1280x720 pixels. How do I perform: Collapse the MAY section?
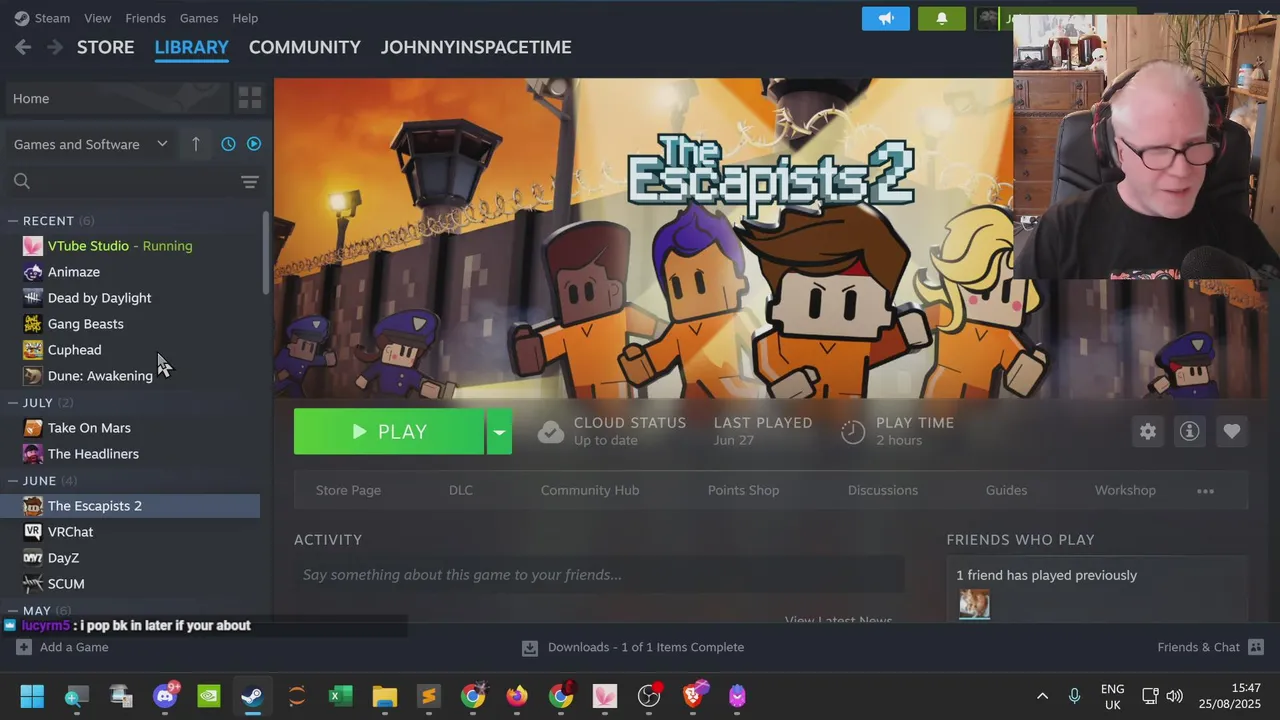pyautogui.click(x=13, y=611)
